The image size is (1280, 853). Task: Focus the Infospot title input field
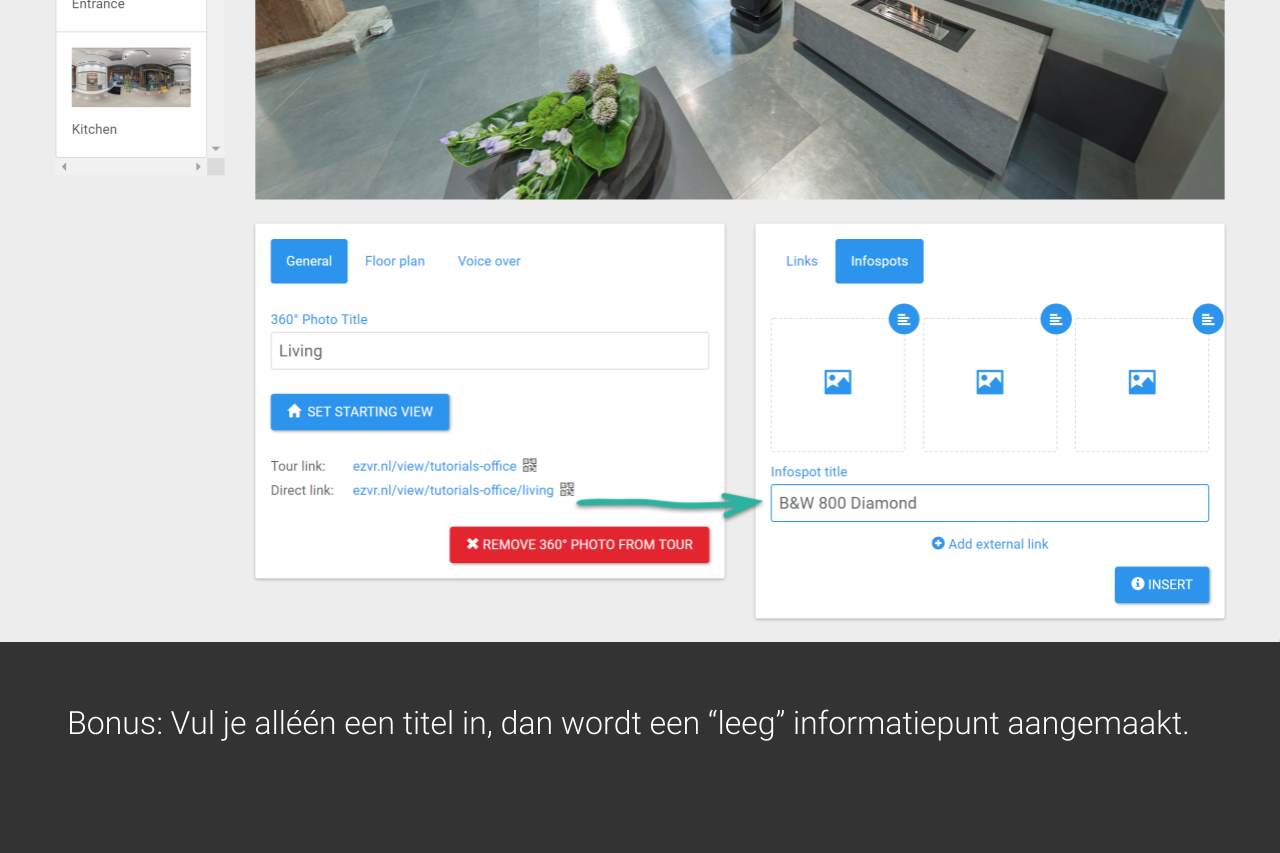click(989, 503)
